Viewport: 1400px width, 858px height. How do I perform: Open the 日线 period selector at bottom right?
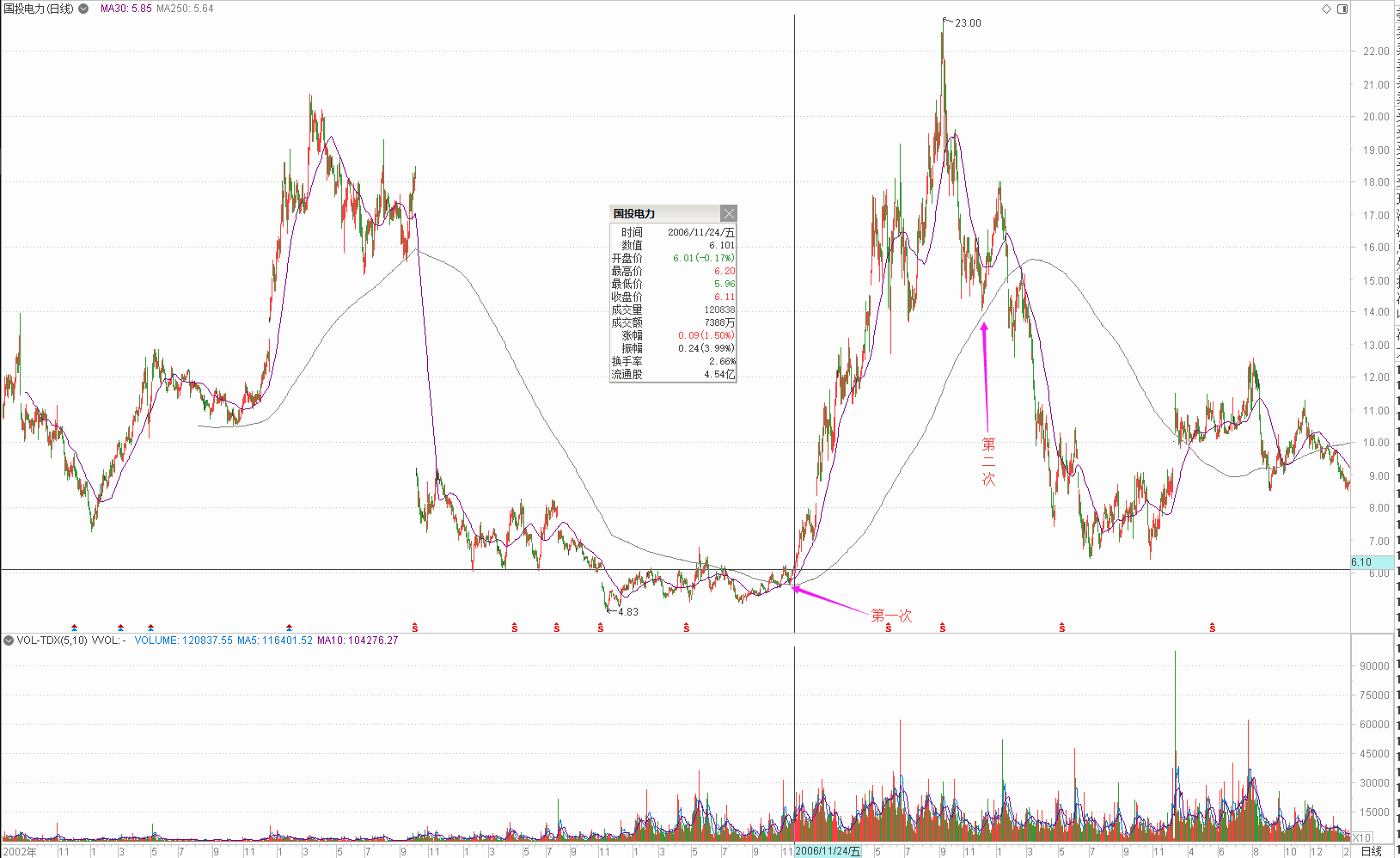[x=1372, y=851]
